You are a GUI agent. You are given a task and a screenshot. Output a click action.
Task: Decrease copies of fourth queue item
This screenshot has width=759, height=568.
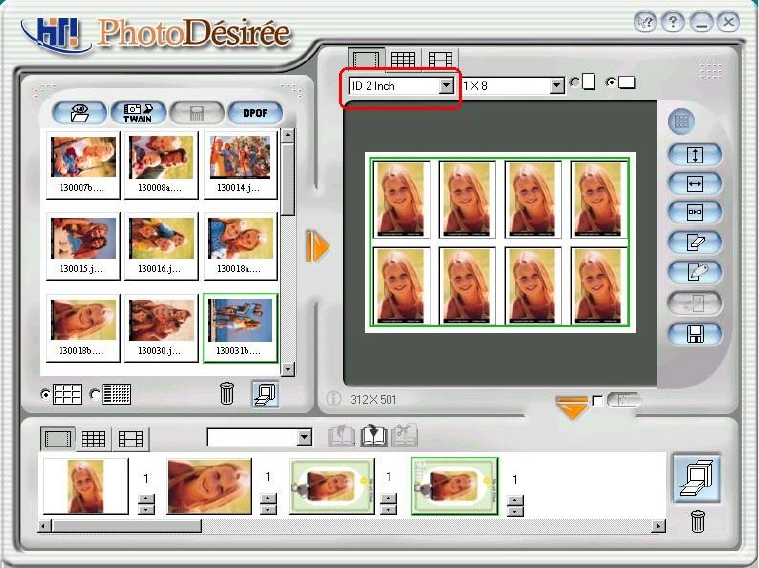tap(515, 511)
